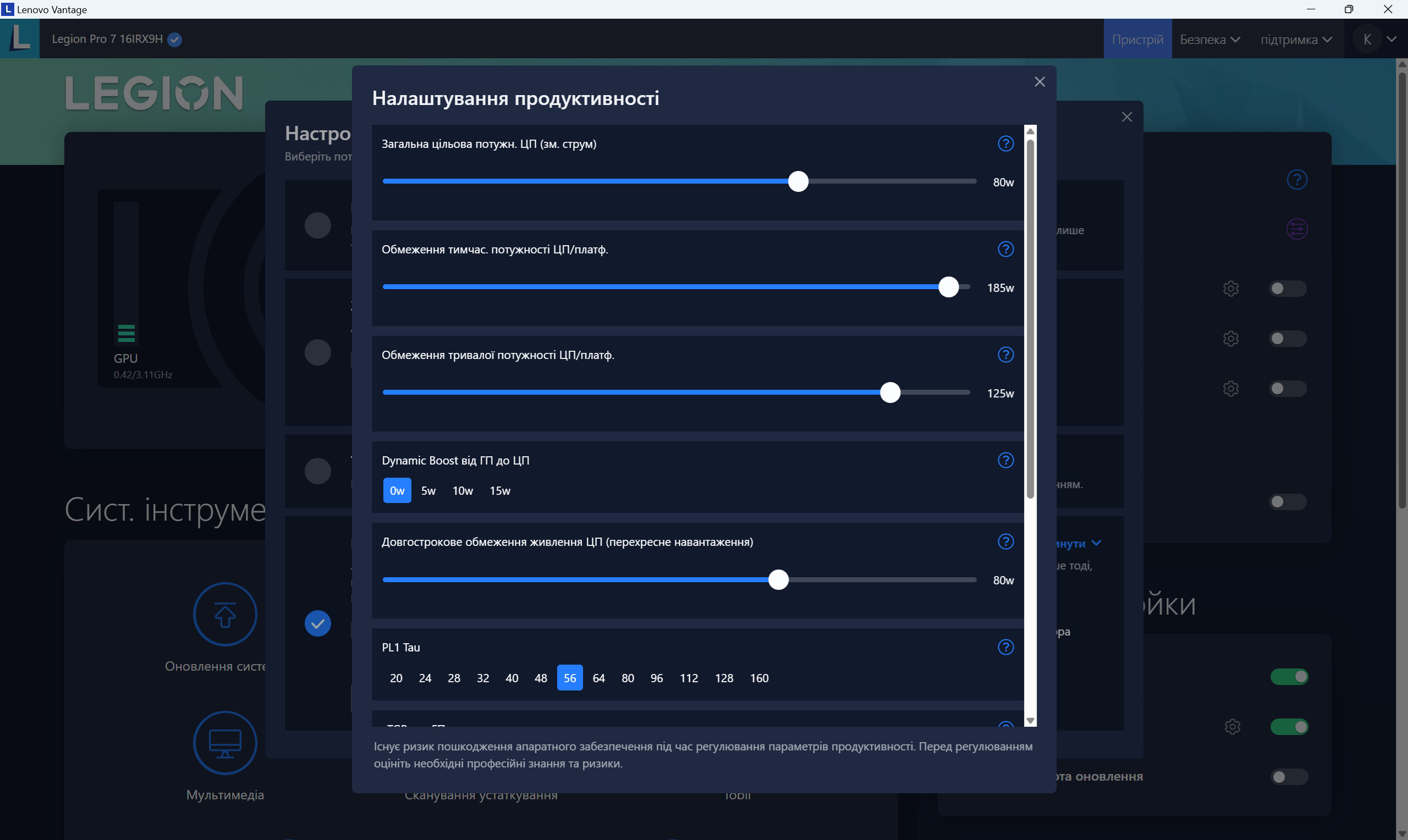This screenshot has height=840, width=1408.
Task: Click the System Update upload icon
Action: [x=225, y=614]
